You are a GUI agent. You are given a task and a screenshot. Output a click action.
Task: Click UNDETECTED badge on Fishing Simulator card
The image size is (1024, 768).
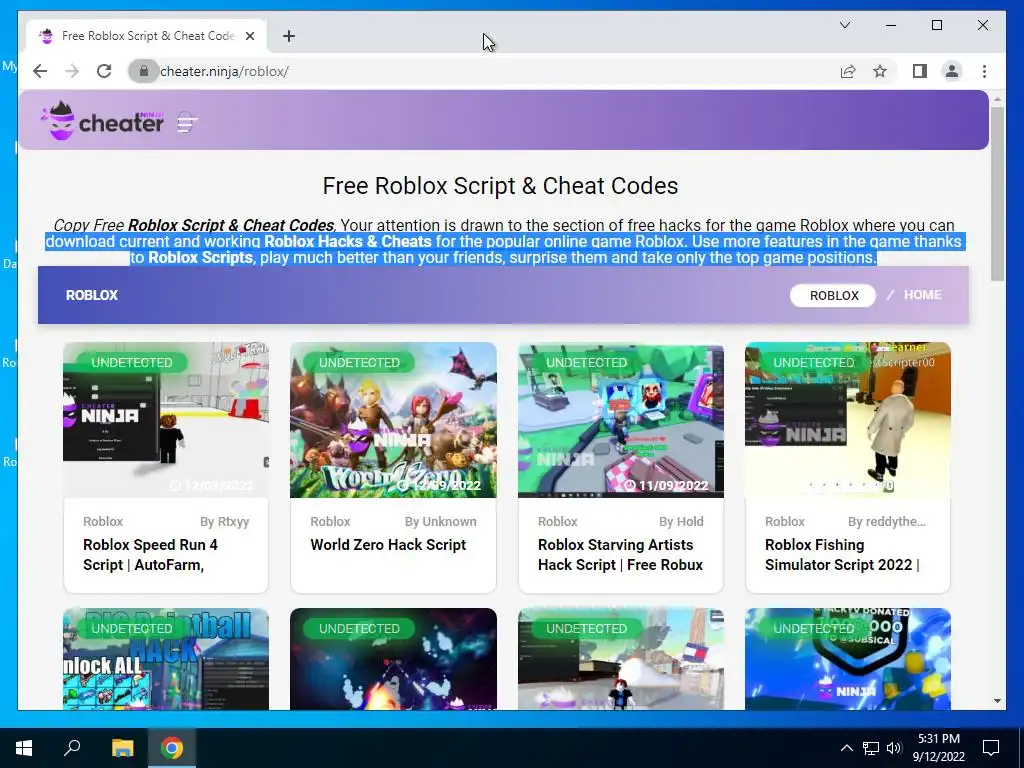(x=814, y=362)
